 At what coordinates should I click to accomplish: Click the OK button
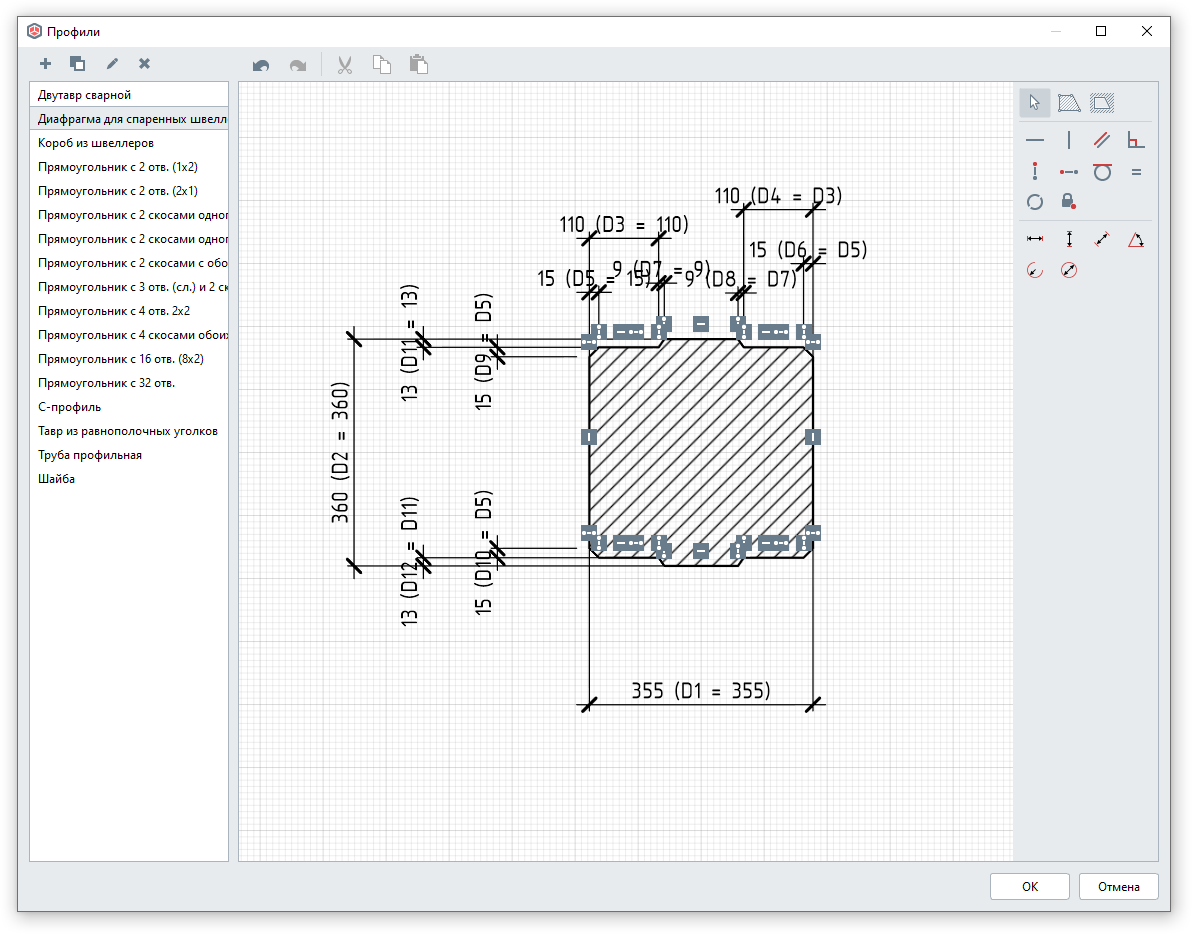1030,887
